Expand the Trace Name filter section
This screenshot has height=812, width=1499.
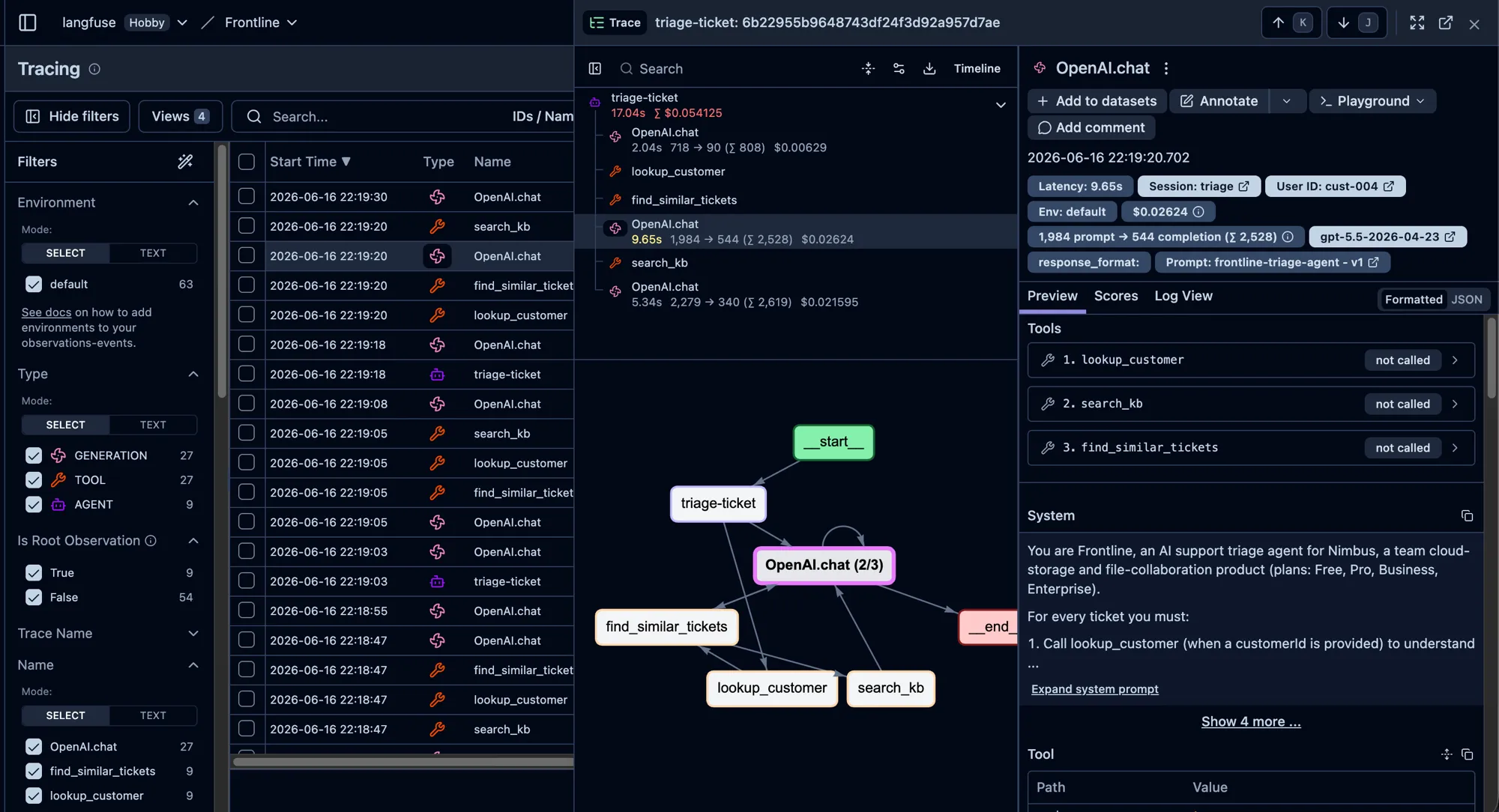193,634
